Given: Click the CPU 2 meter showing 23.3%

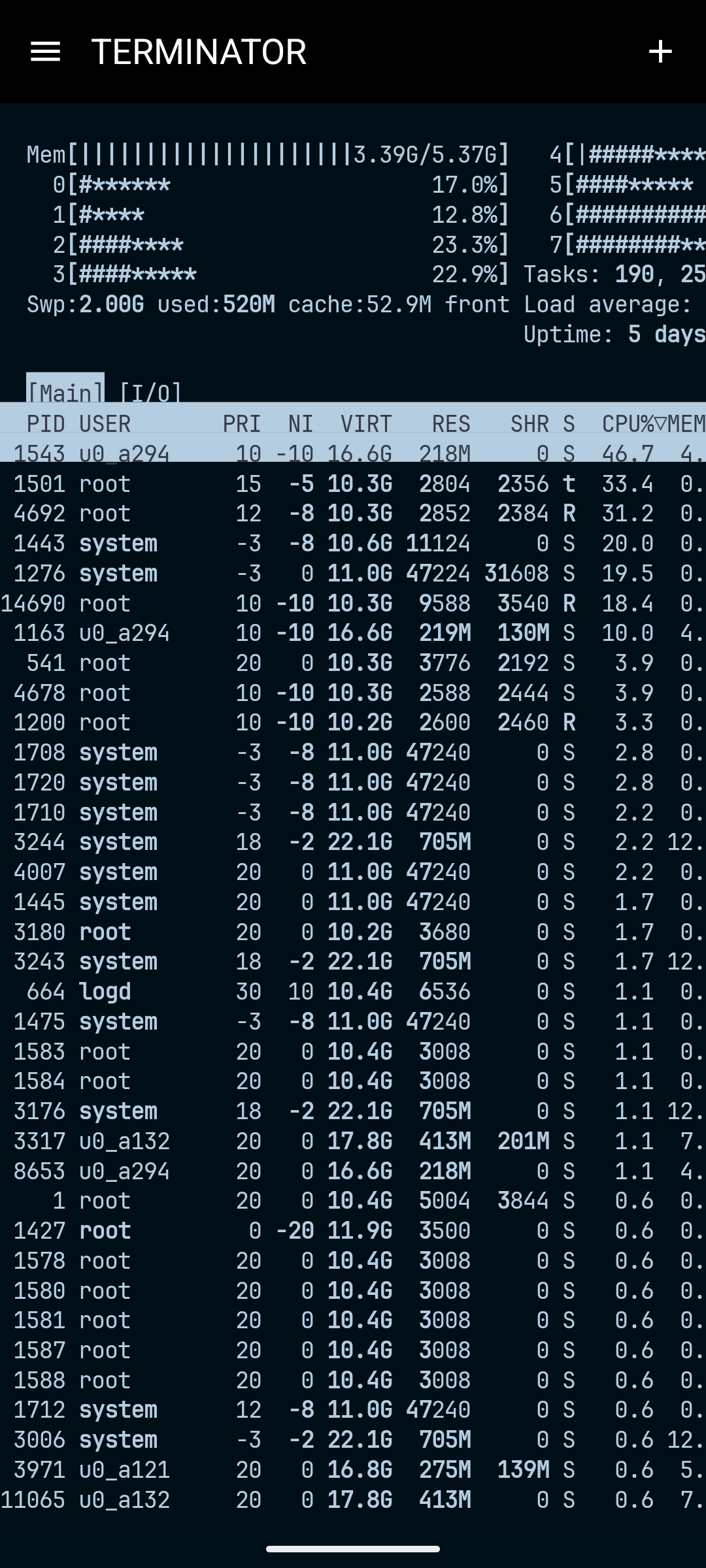Looking at the screenshot, I should coord(281,245).
